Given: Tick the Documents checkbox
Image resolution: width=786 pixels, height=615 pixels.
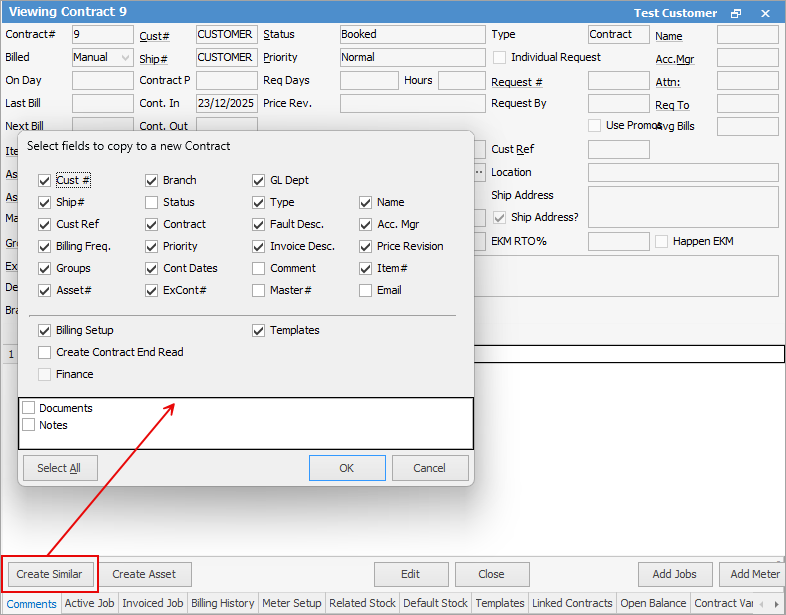Looking at the screenshot, I should coord(29,408).
